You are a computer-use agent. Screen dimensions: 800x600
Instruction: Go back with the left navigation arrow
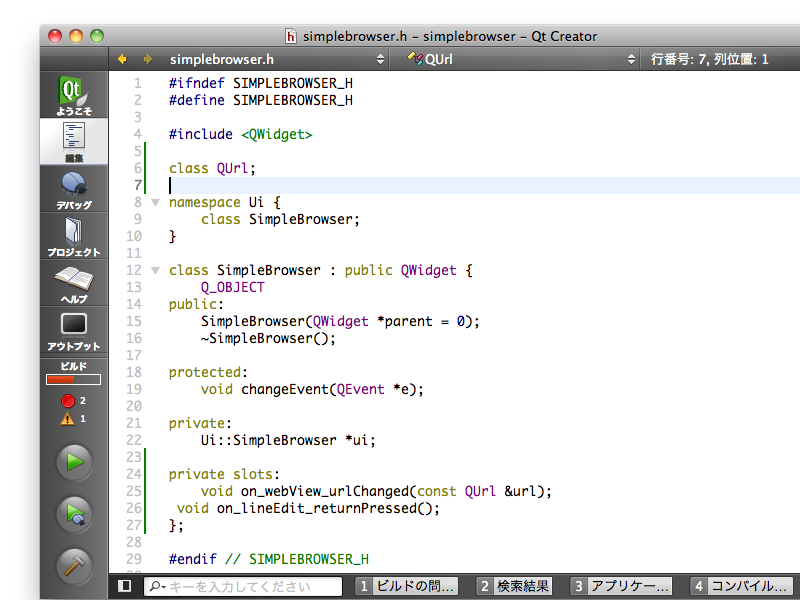click(x=122, y=60)
